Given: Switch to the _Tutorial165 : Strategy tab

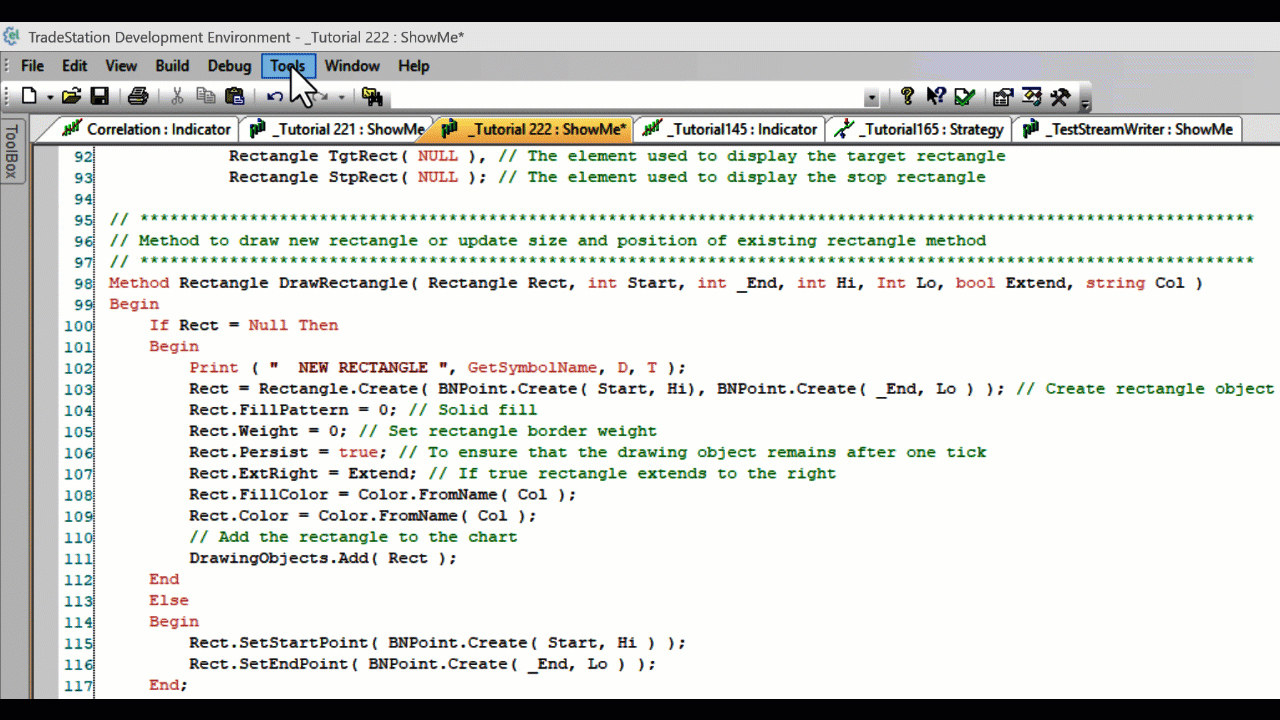Looking at the screenshot, I should (920, 129).
